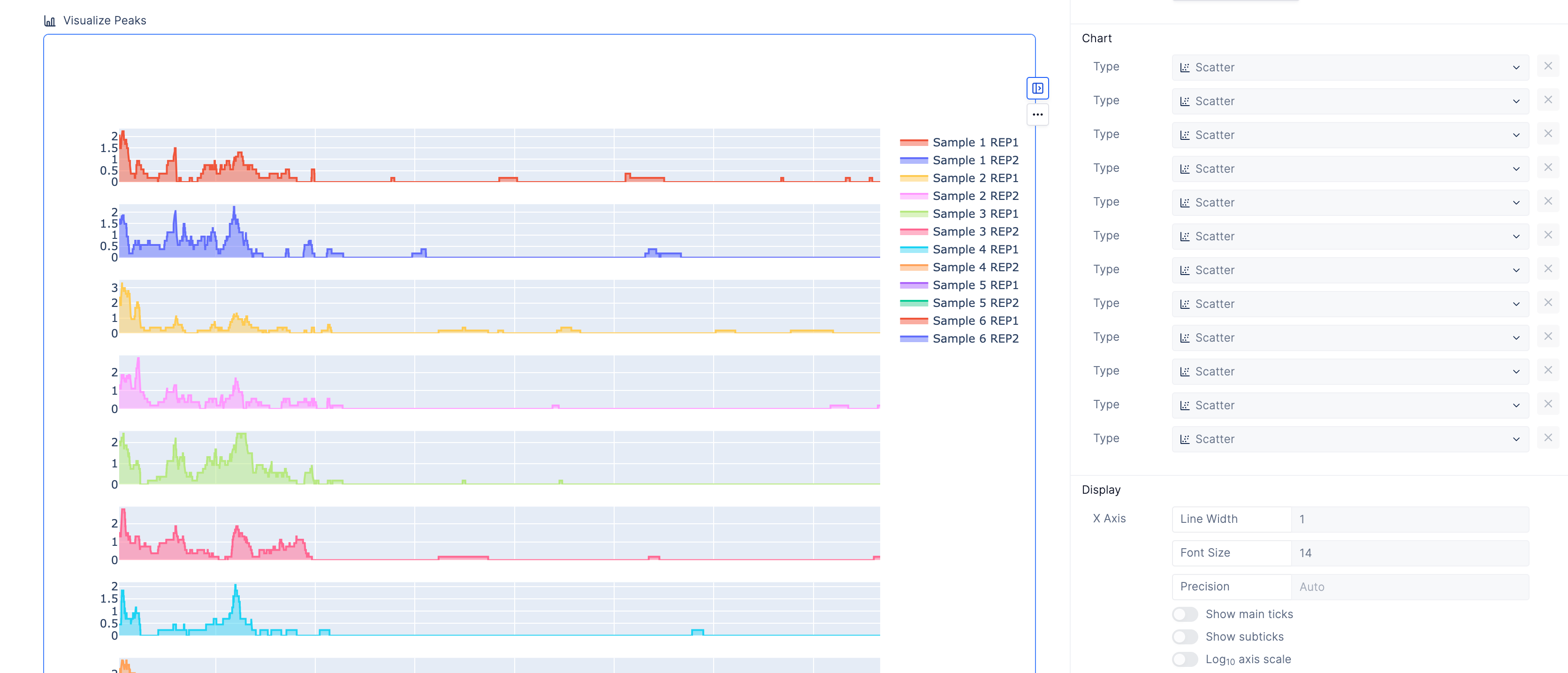Click Sample 4 REP1 cyan legend swatch
The height and width of the screenshot is (673, 1568).
point(913,250)
